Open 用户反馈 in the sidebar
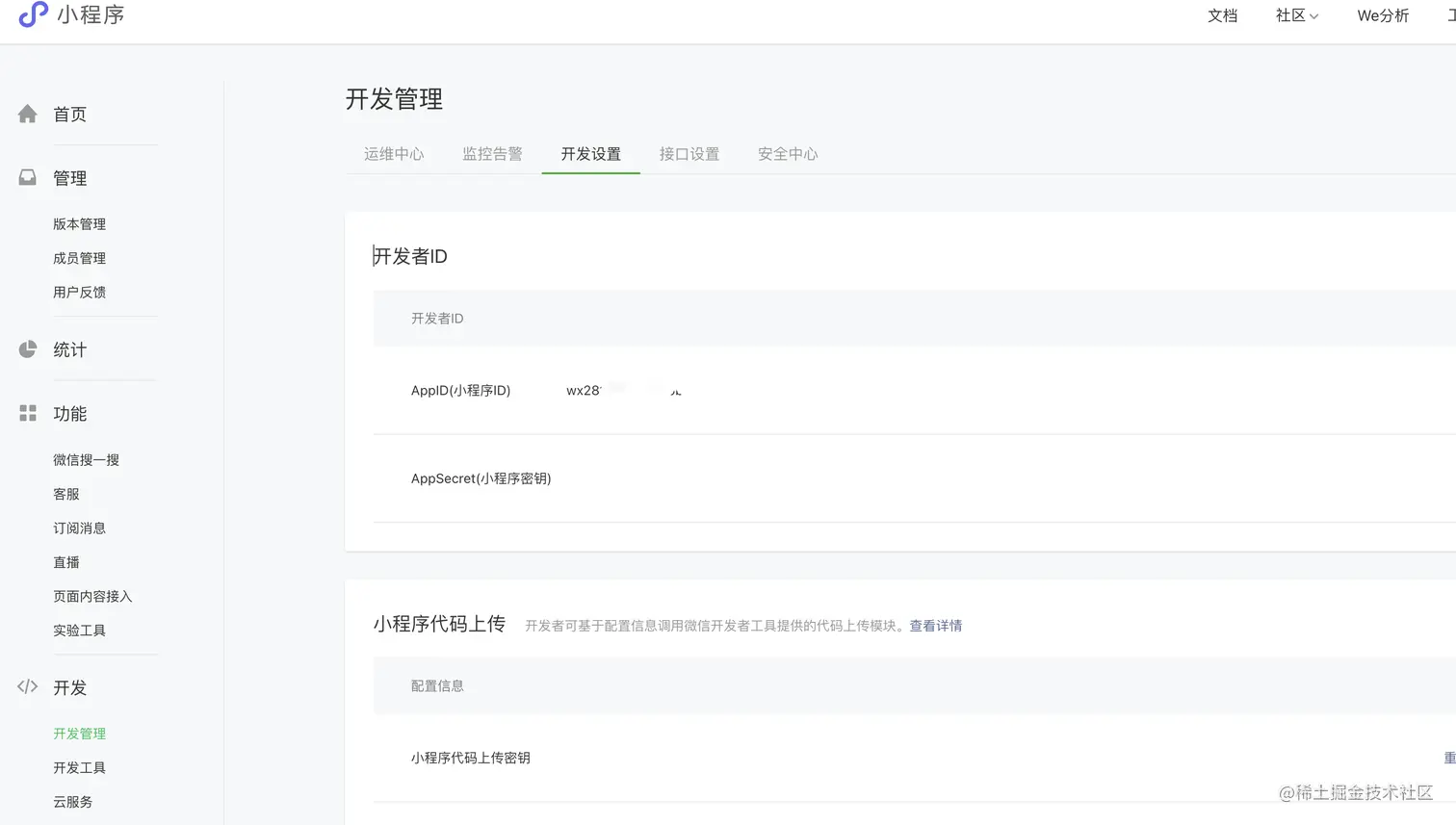Viewport: 1456px width, 825px height. tap(79, 293)
